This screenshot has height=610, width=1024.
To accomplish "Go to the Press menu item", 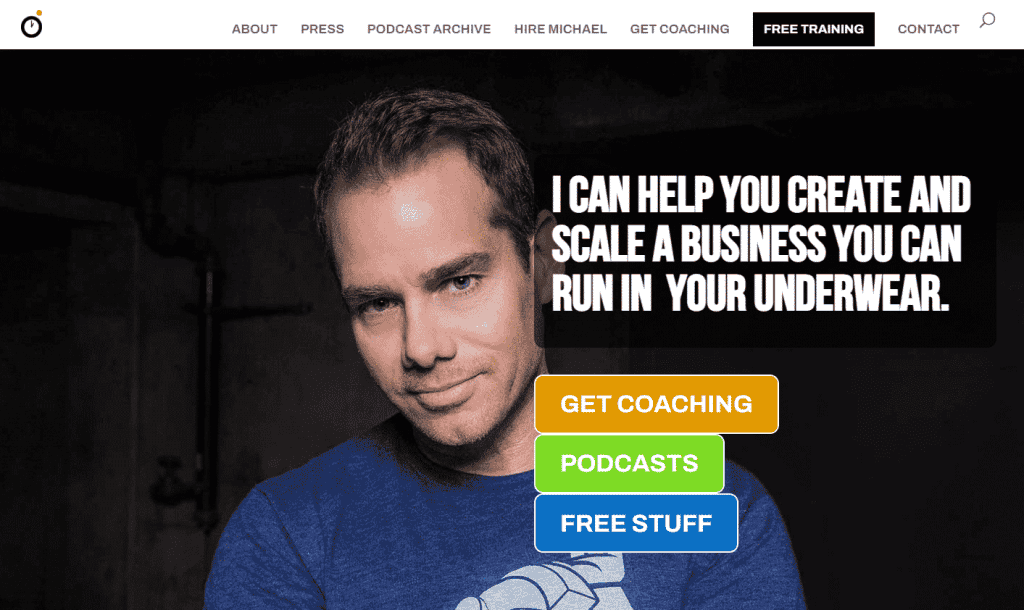I will coord(323,29).
